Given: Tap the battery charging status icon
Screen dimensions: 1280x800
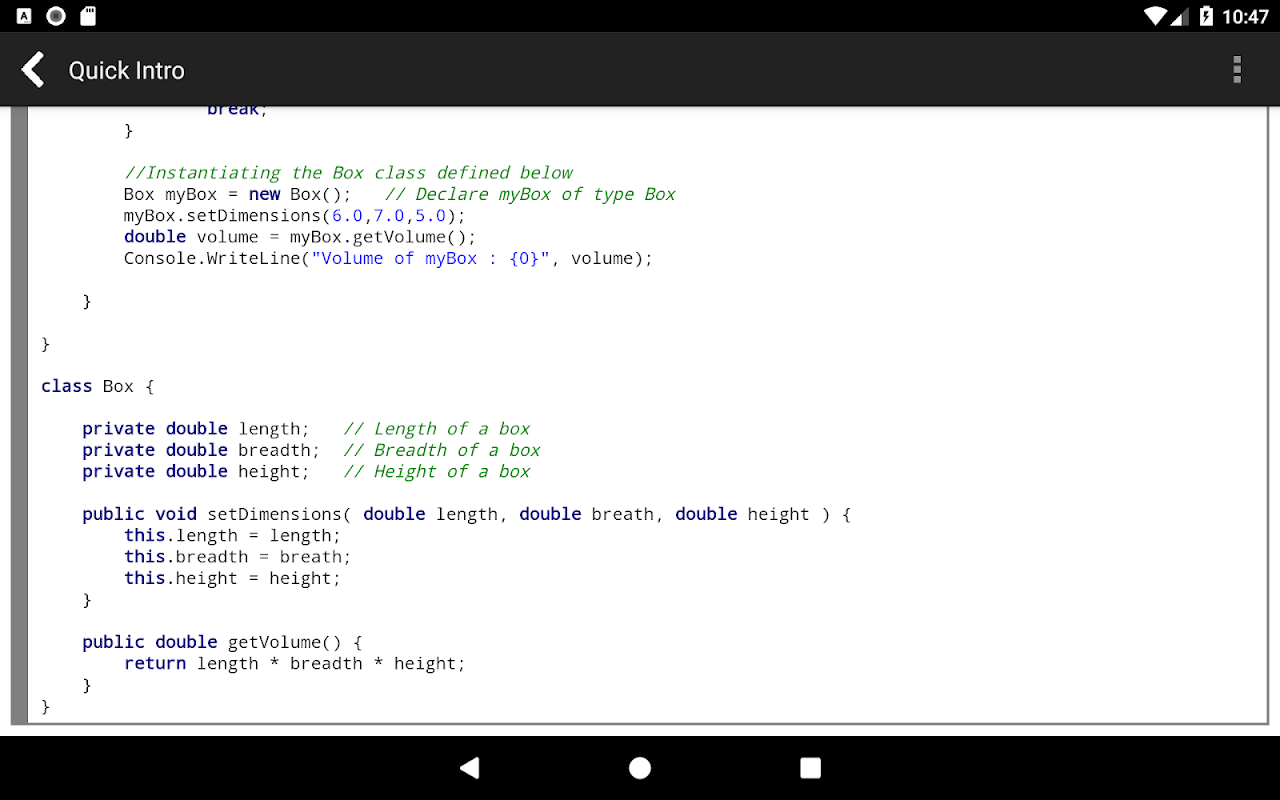Looking at the screenshot, I should (x=1206, y=16).
